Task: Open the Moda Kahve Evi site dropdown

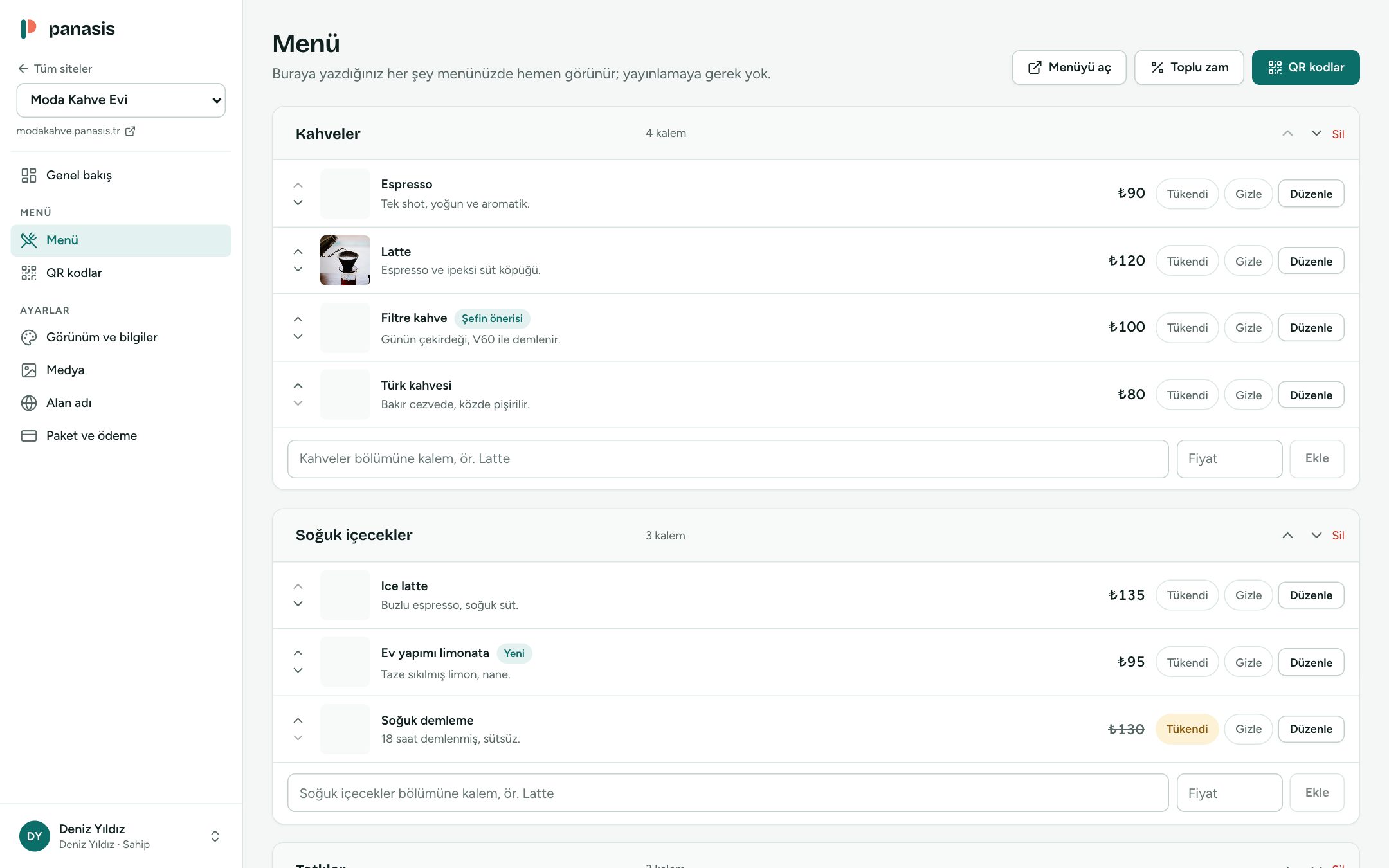Action: click(121, 100)
